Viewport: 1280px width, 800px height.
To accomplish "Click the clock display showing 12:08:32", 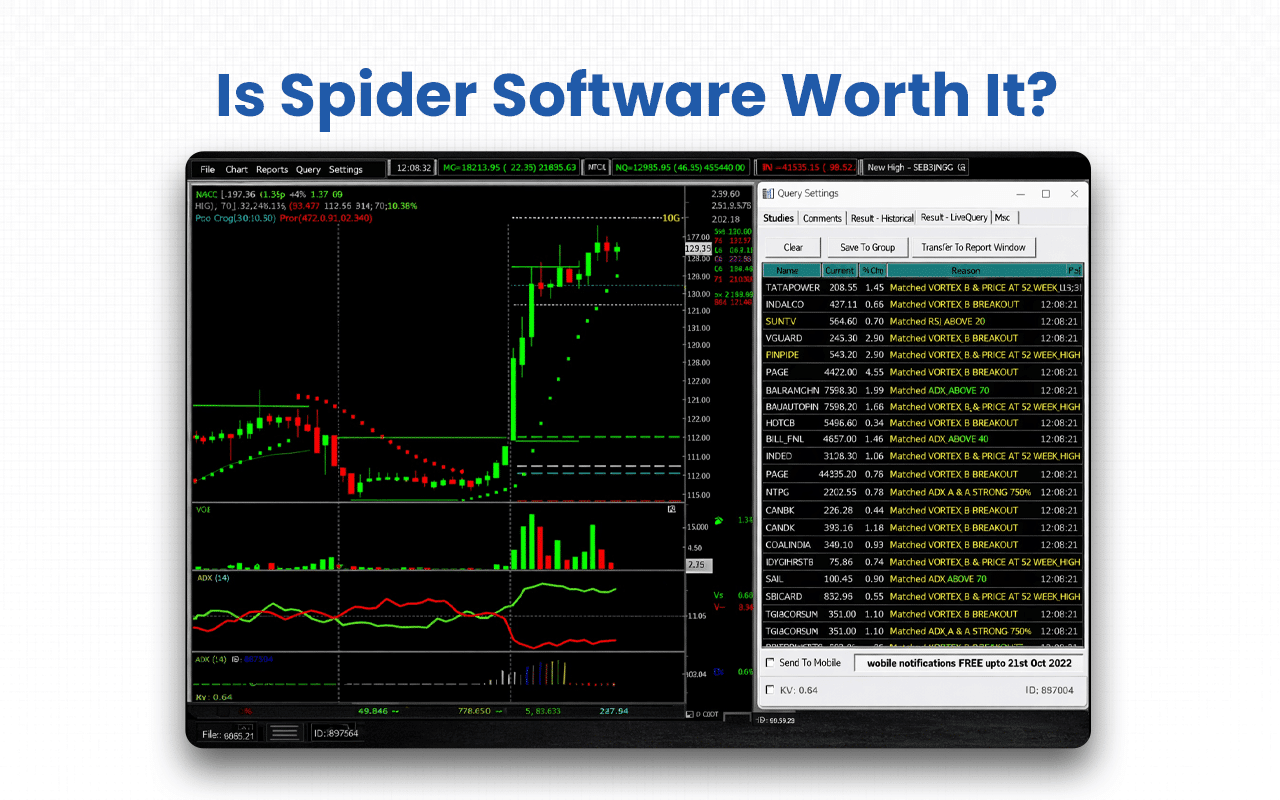I will (x=412, y=167).
